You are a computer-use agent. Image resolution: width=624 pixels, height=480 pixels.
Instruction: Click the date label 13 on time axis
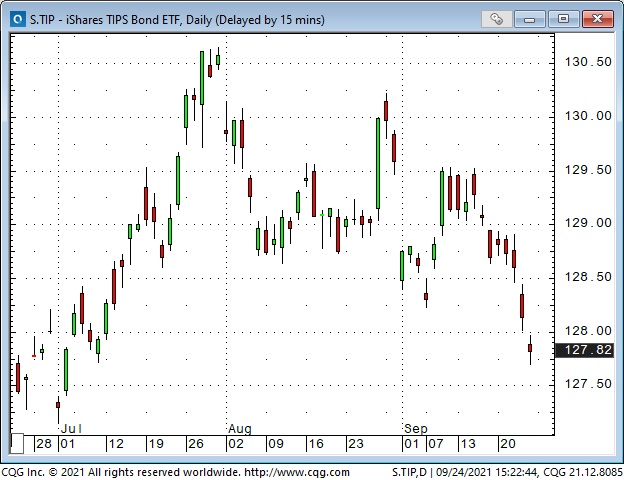pyautogui.click(x=468, y=444)
